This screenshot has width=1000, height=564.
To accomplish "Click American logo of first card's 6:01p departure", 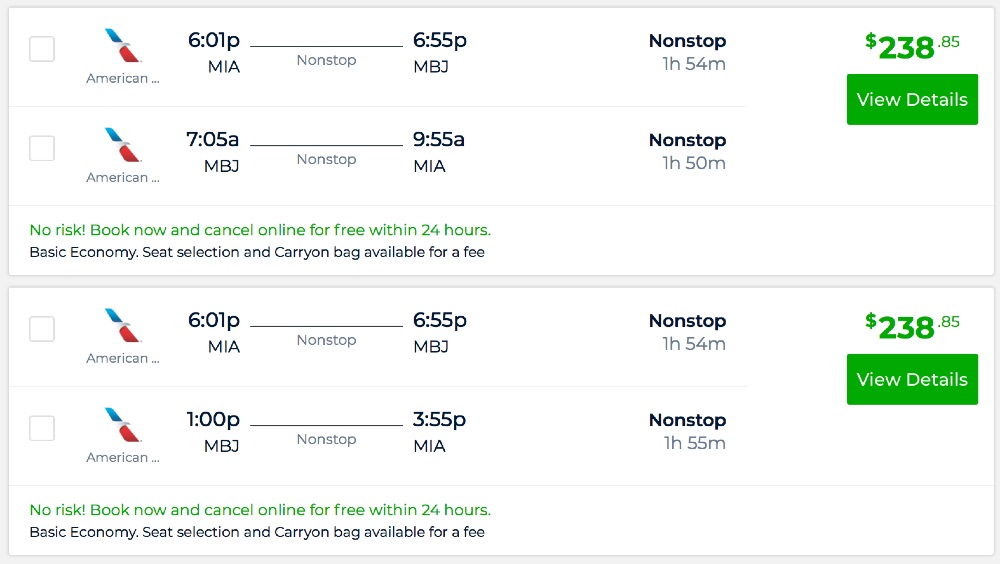I will (x=123, y=46).
